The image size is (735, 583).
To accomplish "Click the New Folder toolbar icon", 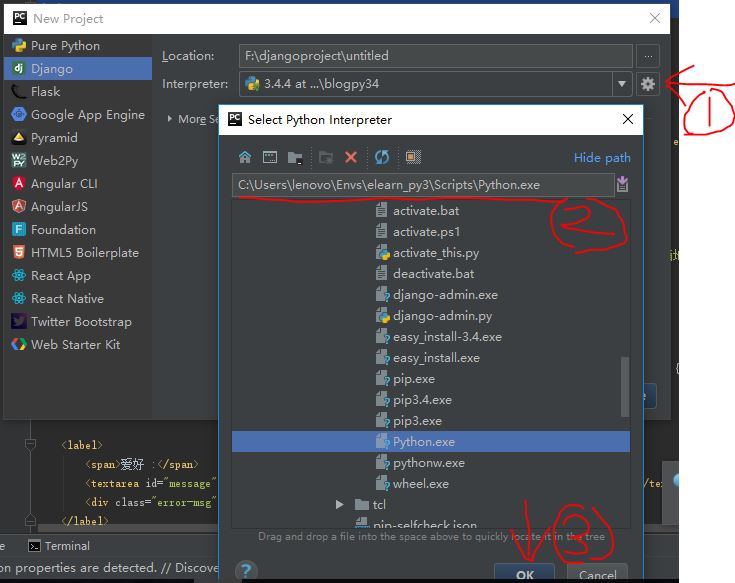I will [x=326, y=157].
